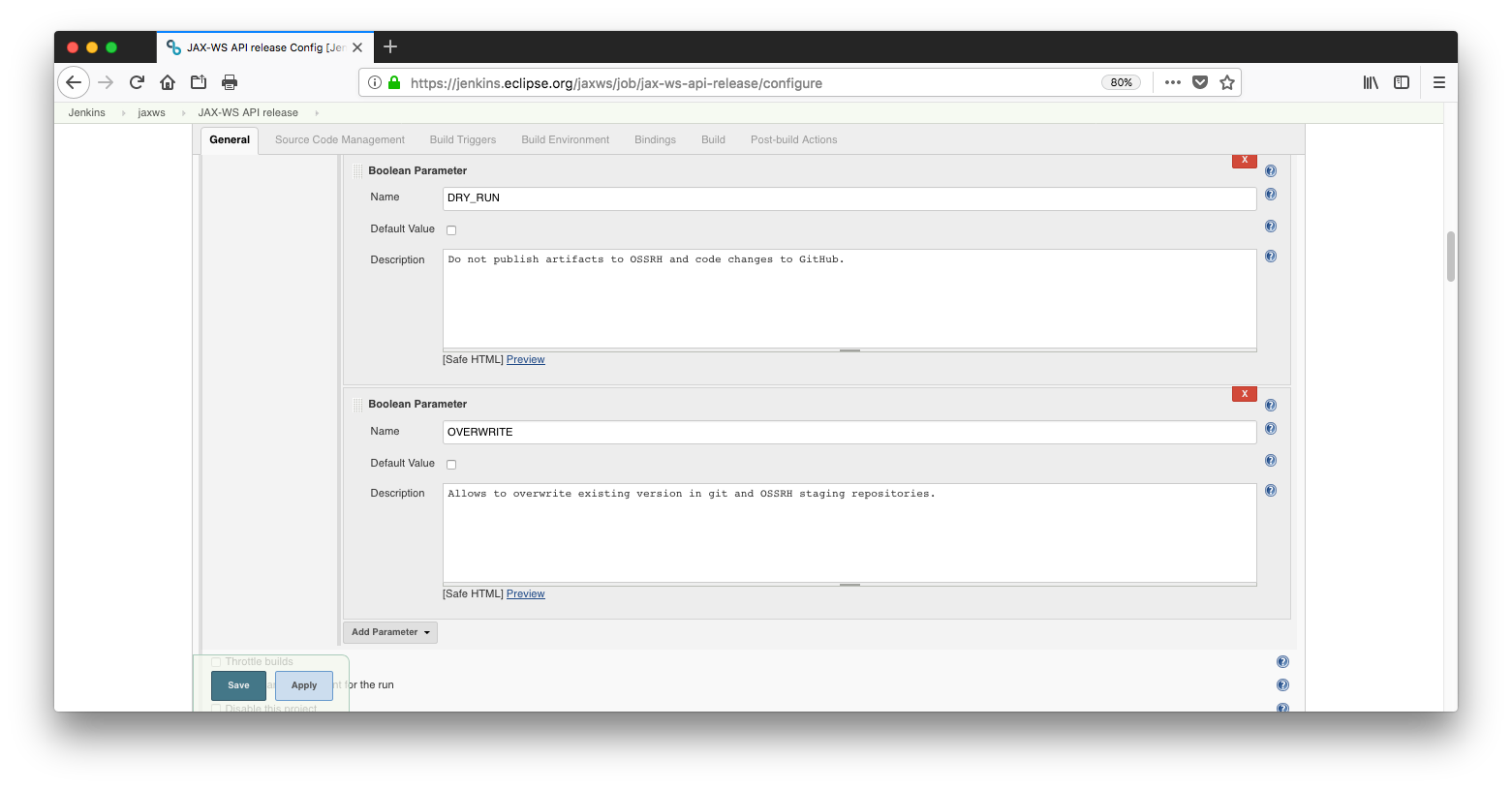Image resolution: width=1512 pixels, height=789 pixels.
Task: Open help for DRY_RUN Description field
Action: [1271, 257]
